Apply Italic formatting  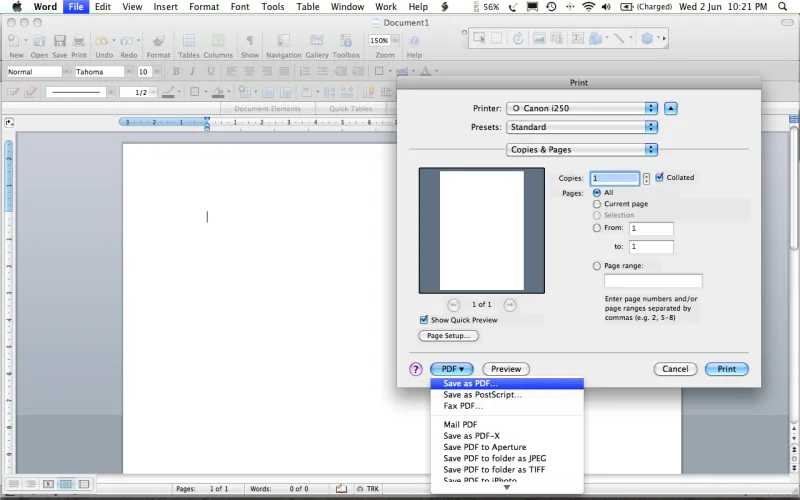pos(193,71)
